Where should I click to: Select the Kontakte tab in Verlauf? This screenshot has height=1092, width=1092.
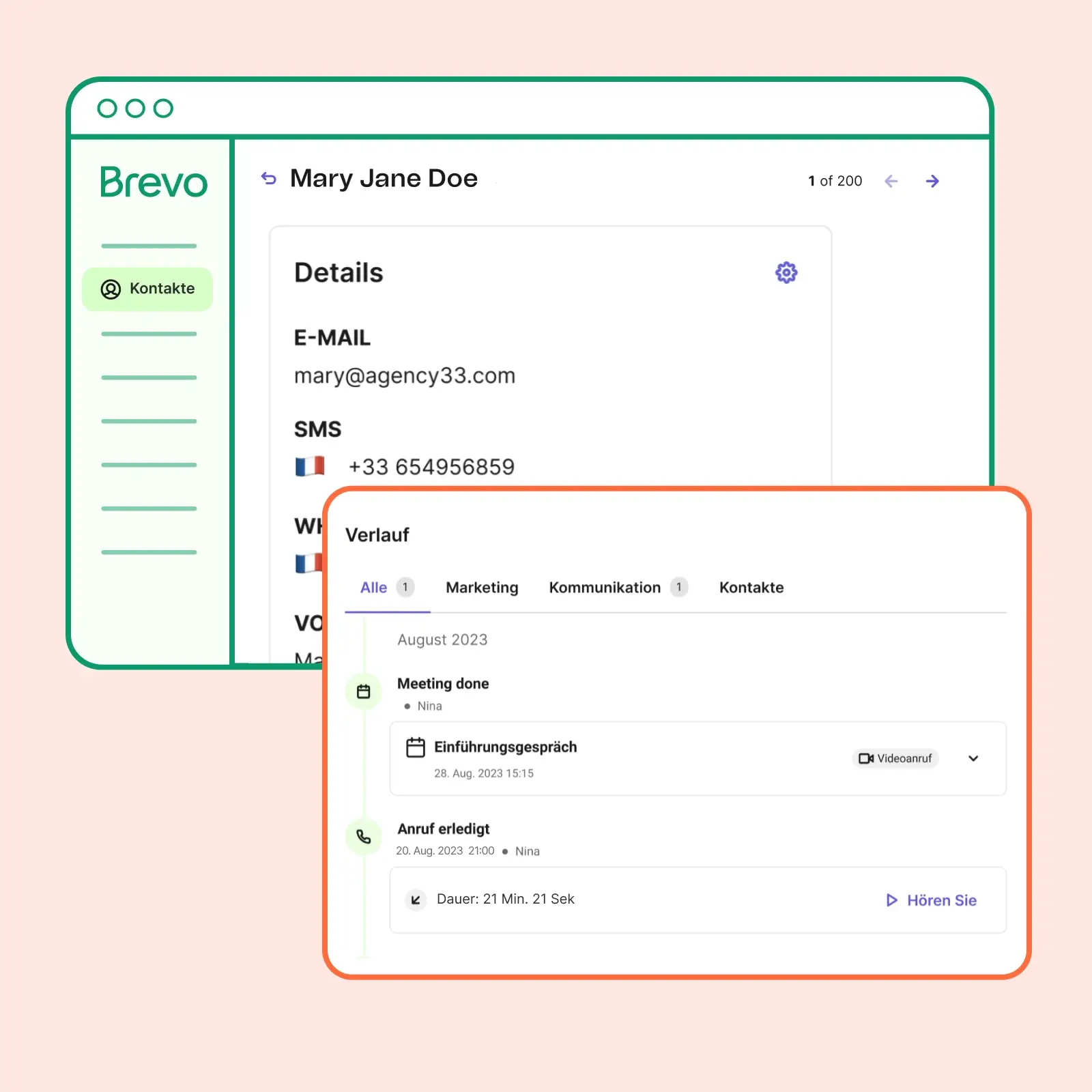click(751, 588)
